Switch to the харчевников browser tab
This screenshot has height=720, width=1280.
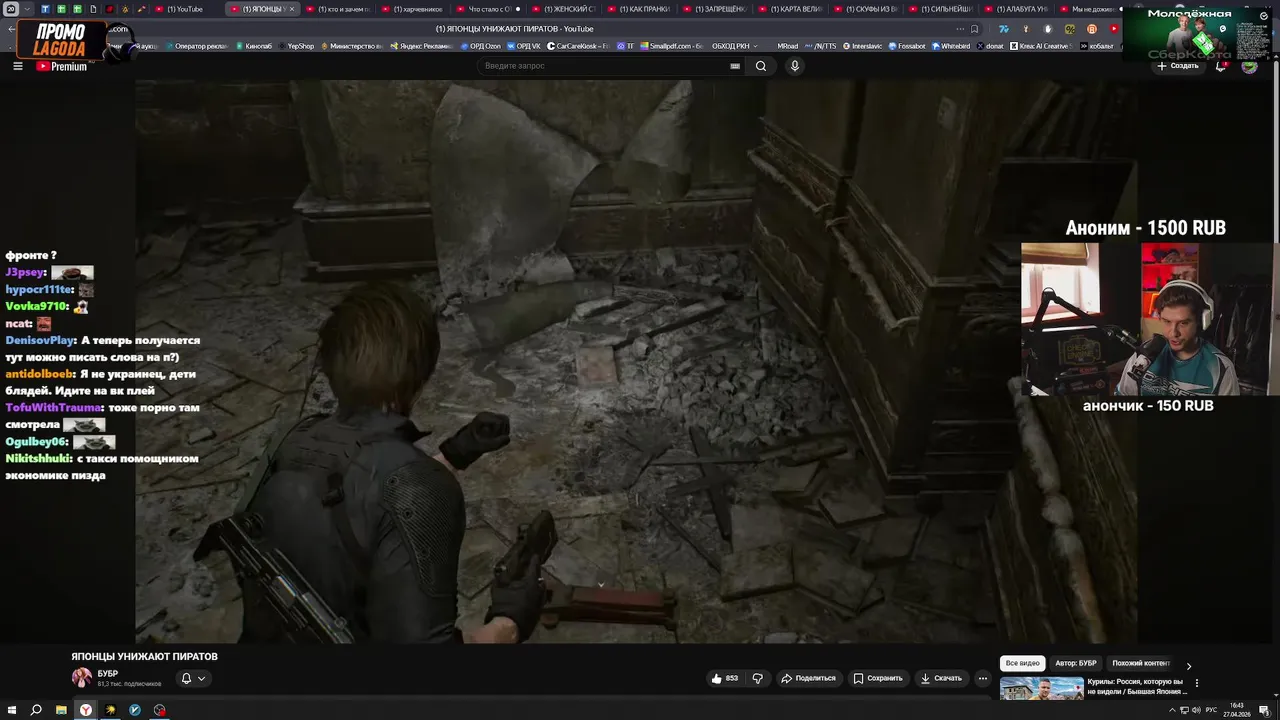tap(412, 9)
